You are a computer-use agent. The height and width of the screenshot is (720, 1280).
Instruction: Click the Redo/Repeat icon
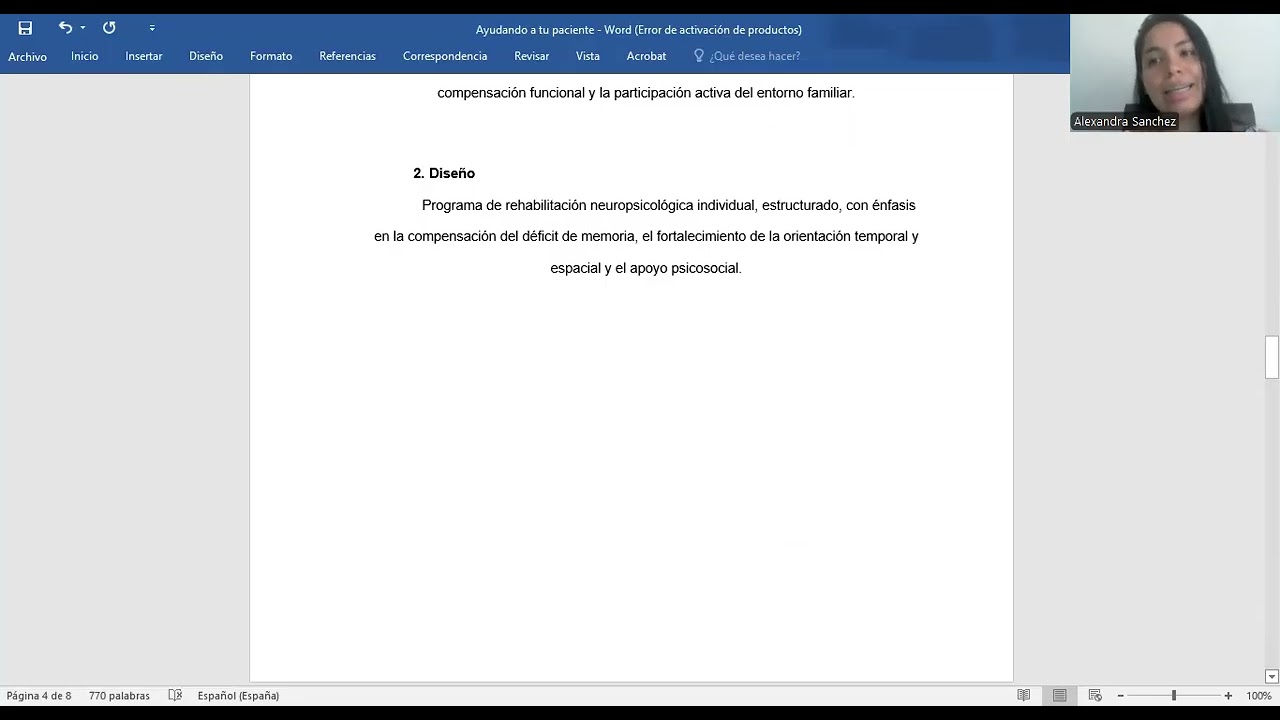(x=109, y=28)
